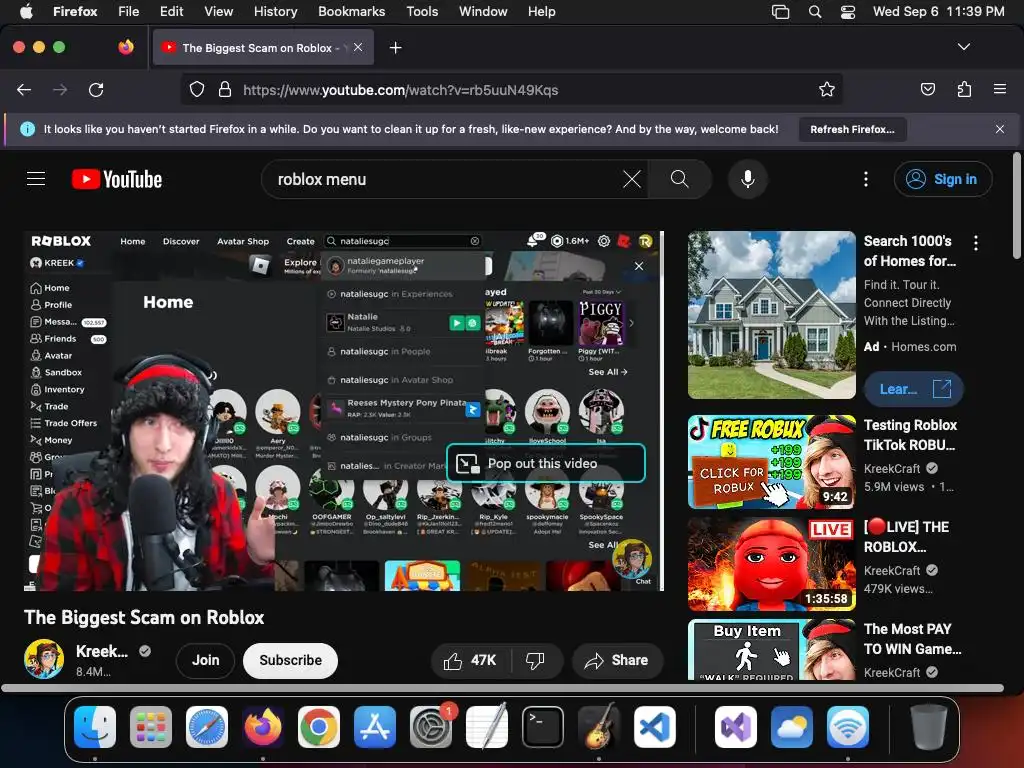Open the Homes.com house ad thumbnail
1024x768 pixels.
pyautogui.click(x=771, y=315)
